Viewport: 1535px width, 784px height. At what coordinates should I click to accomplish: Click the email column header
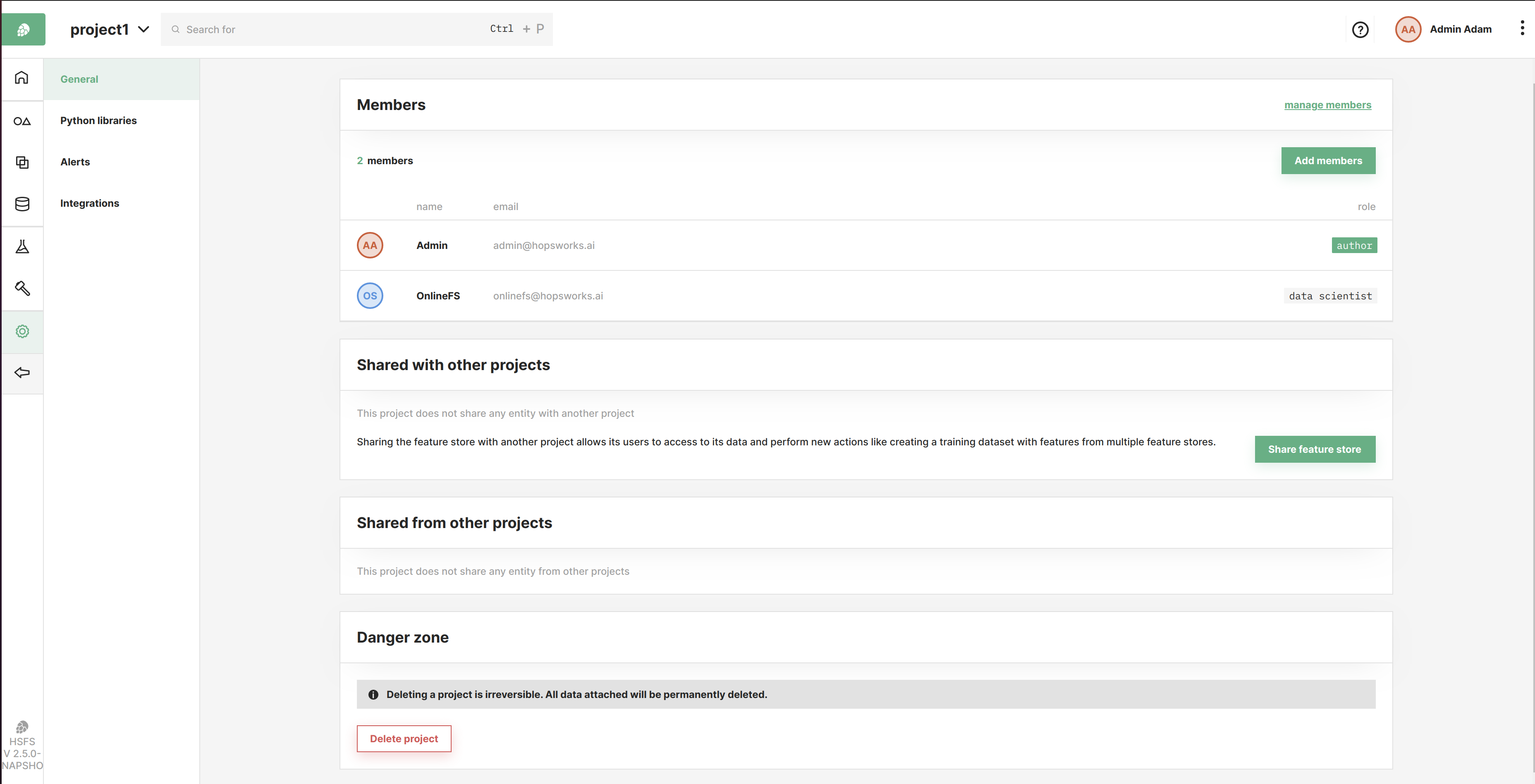coord(505,207)
